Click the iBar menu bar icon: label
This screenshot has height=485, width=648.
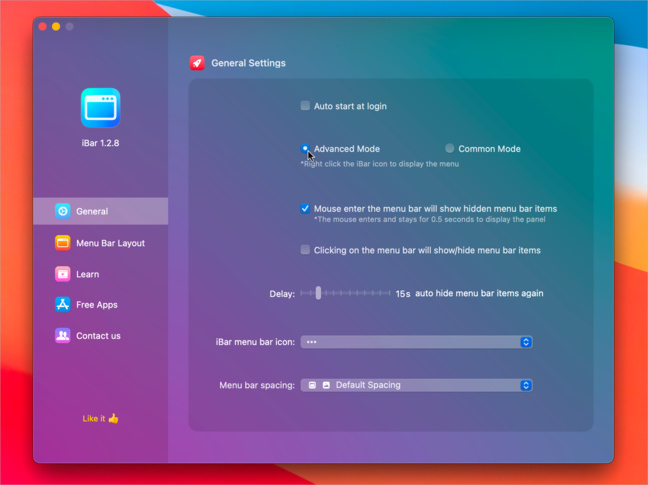coord(255,342)
